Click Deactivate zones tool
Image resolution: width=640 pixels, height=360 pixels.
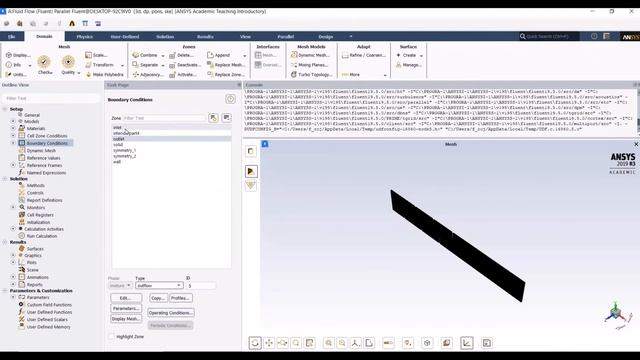185,64
